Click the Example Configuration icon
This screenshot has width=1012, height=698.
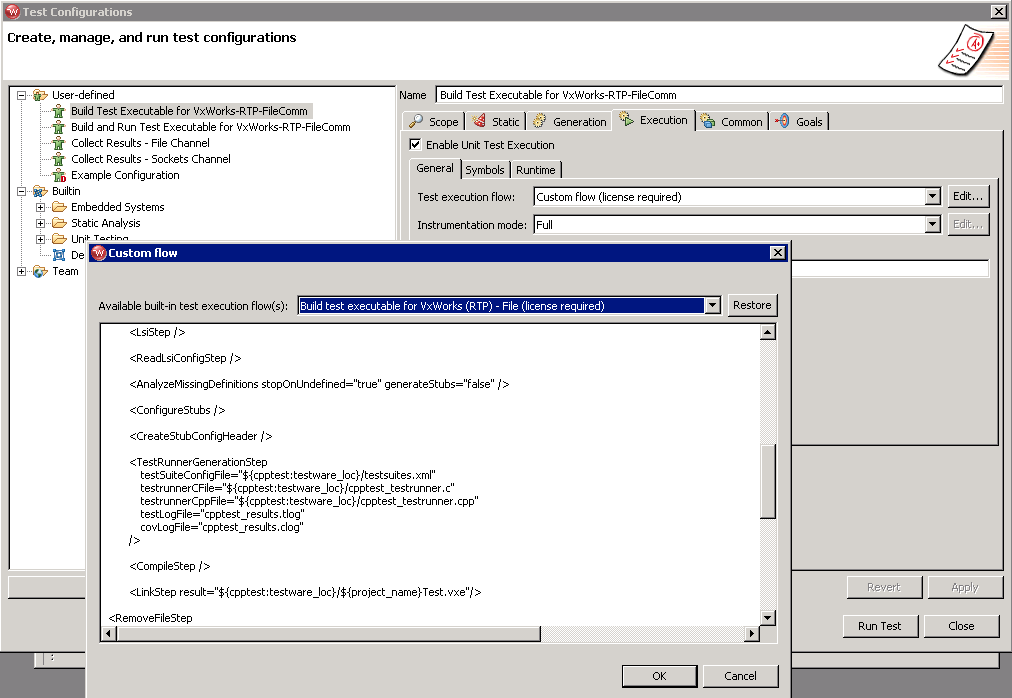click(x=59, y=175)
